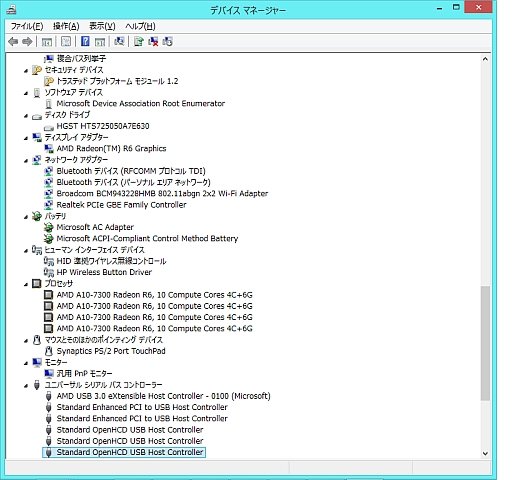Click the Uninstall device icon with red X

[153, 41]
